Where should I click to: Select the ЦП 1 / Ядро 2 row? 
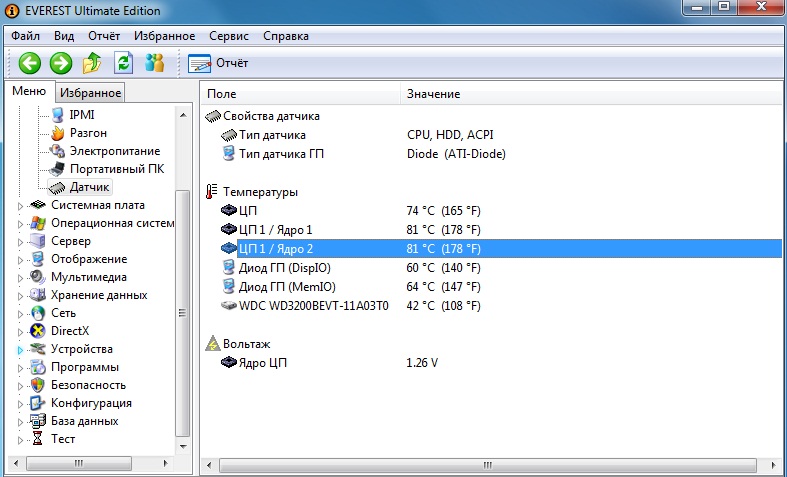[492, 249]
